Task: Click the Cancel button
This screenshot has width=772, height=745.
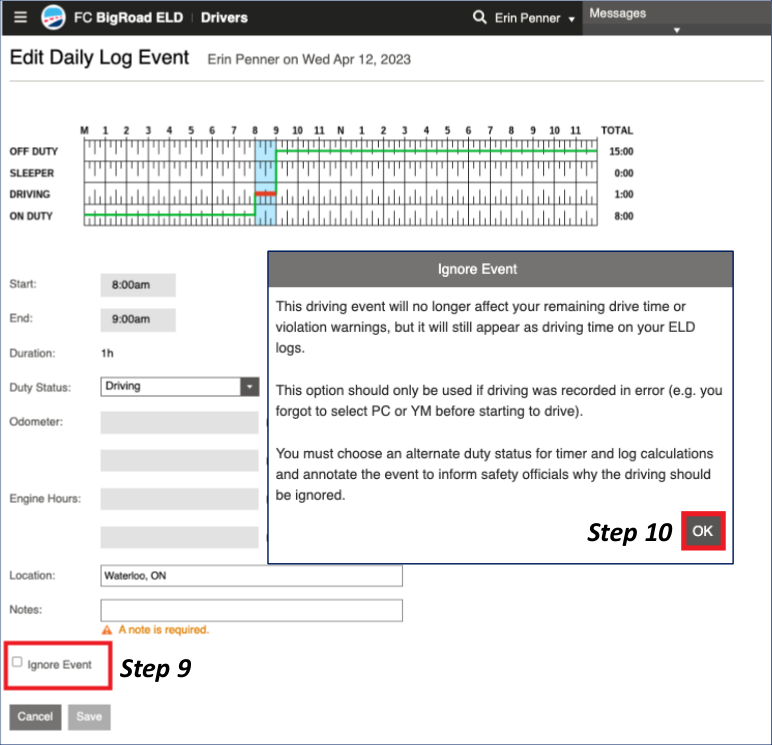Action: pyautogui.click(x=35, y=717)
